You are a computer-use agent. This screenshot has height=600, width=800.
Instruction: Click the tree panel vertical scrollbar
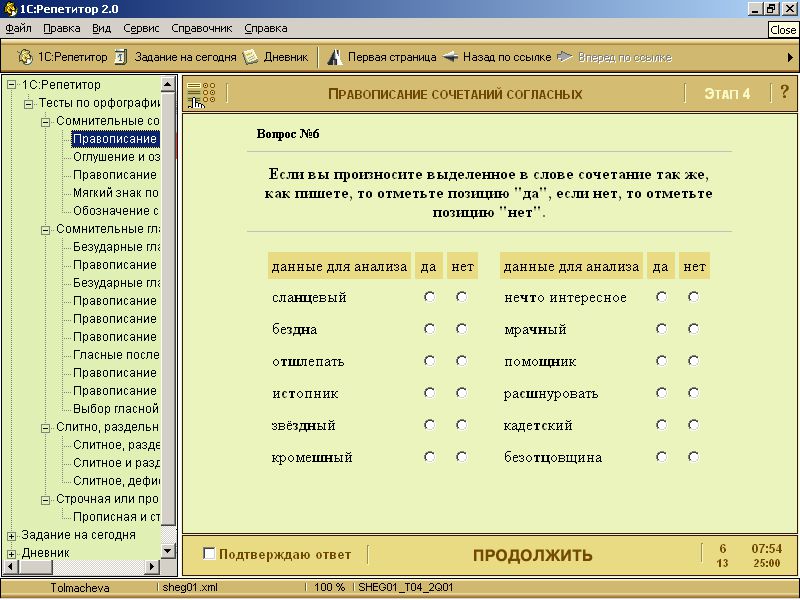pos(169,300)
